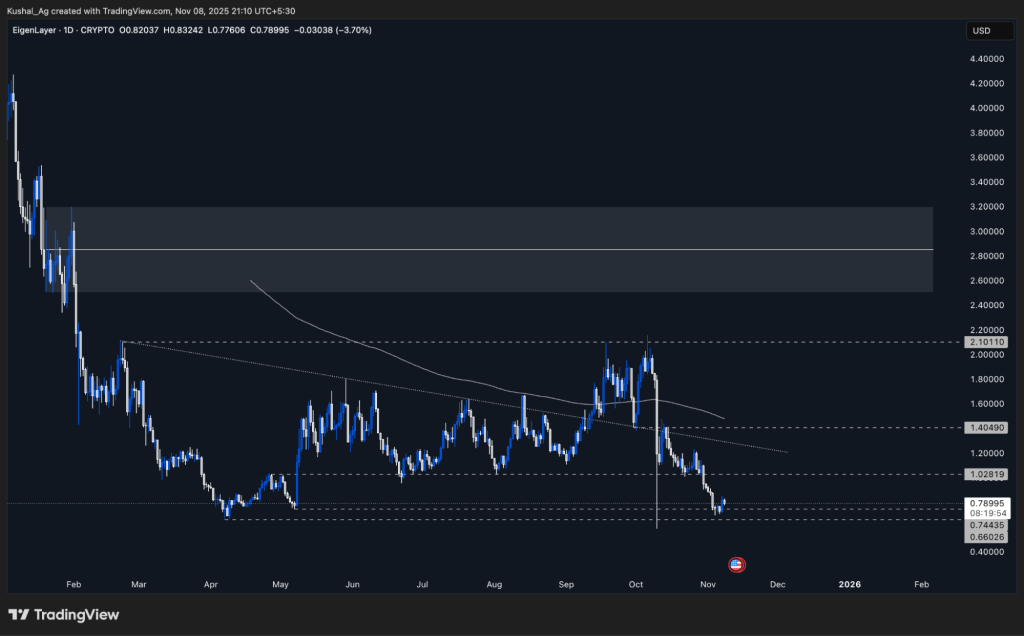The height and width of the screenshot is (636, 1024).
Task: Click the Jun label on time axis
Action: tap(352, 584)
